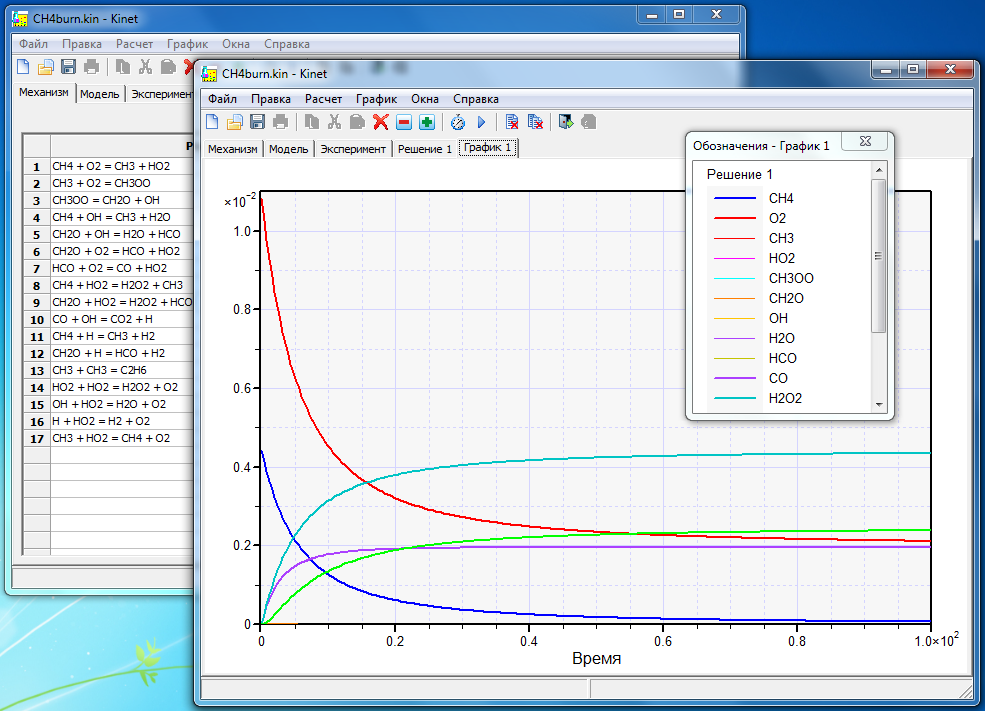Start calculation with the blue play arrow
Screen dimensions: 985x711
481,122
